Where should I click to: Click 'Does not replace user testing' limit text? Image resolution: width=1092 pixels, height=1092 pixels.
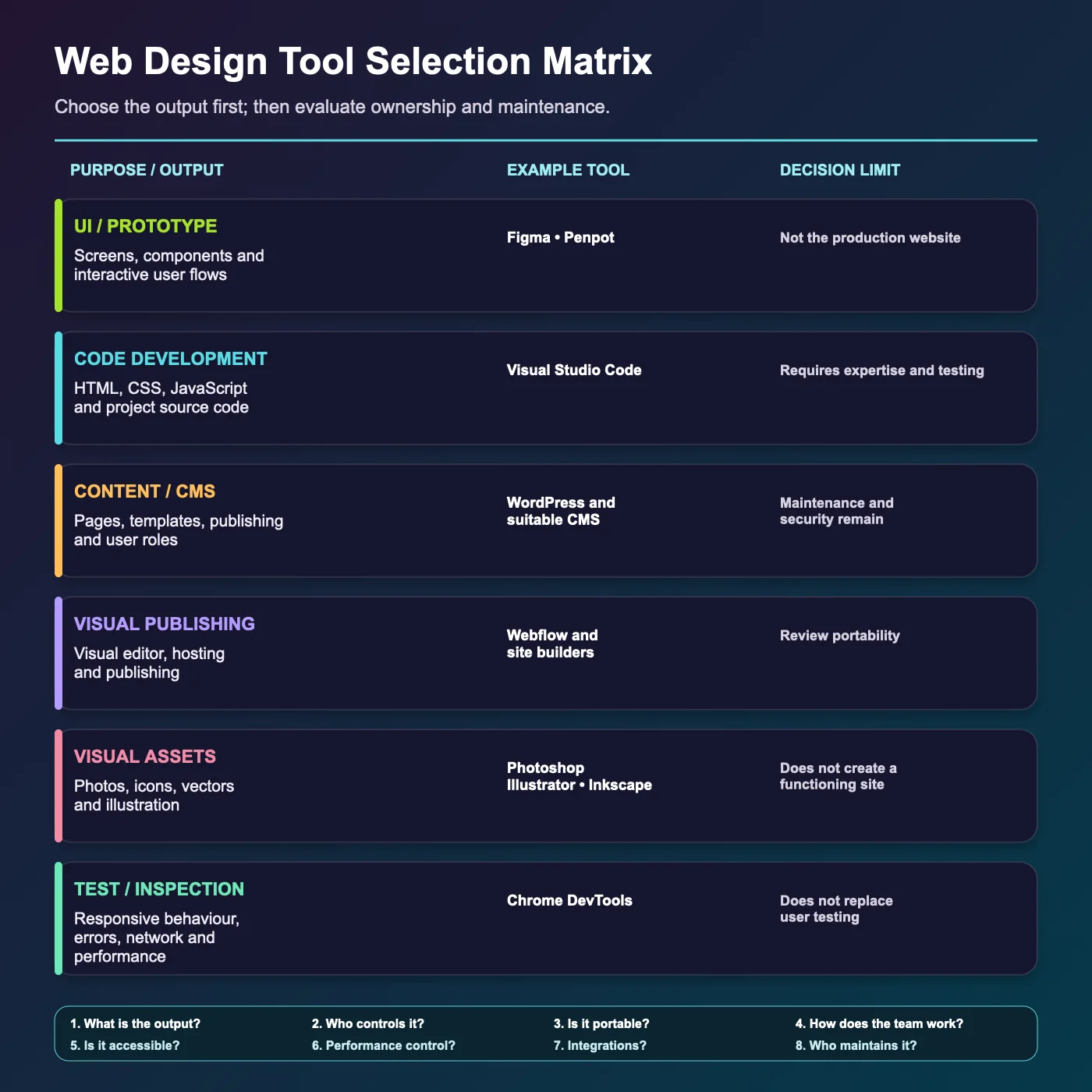click(836, 909)
